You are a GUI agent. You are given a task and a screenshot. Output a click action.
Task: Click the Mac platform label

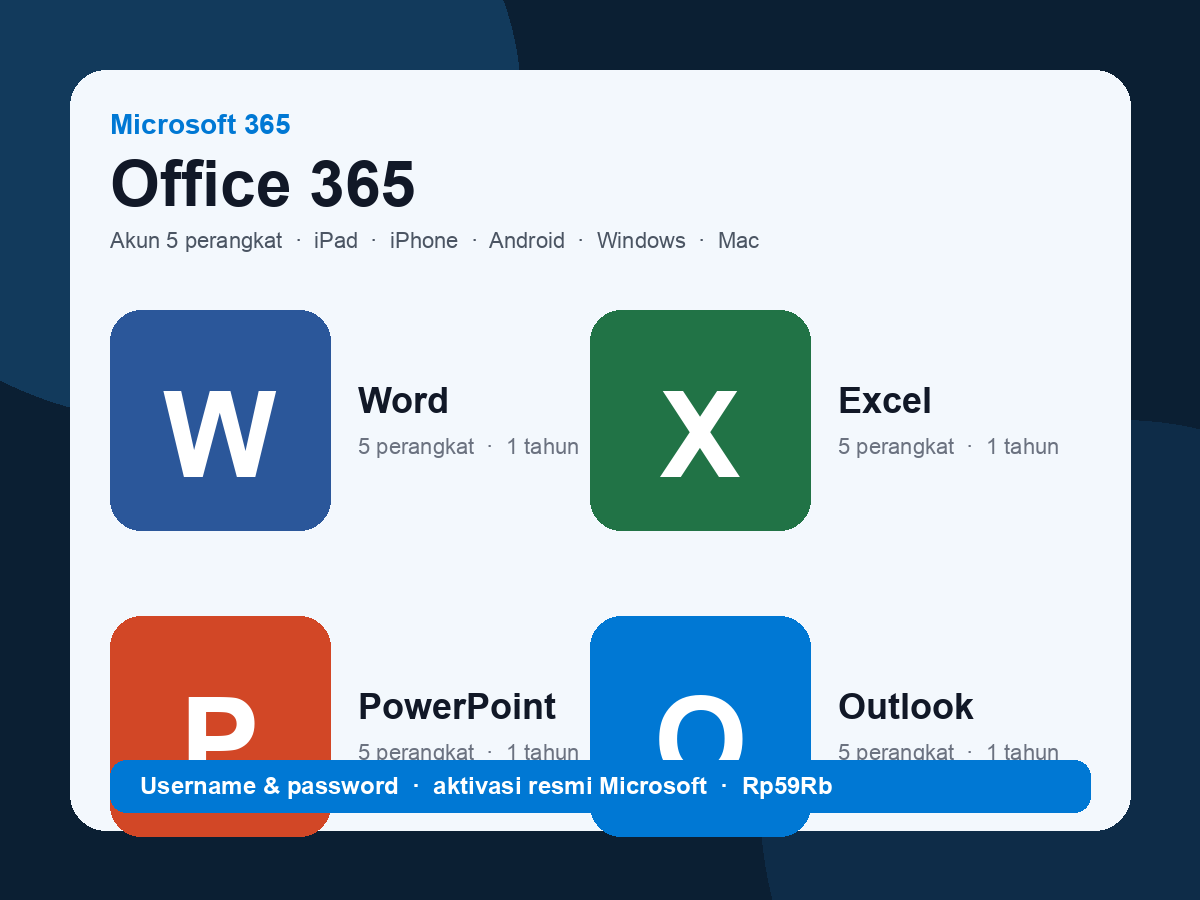[x=738, y=241]
